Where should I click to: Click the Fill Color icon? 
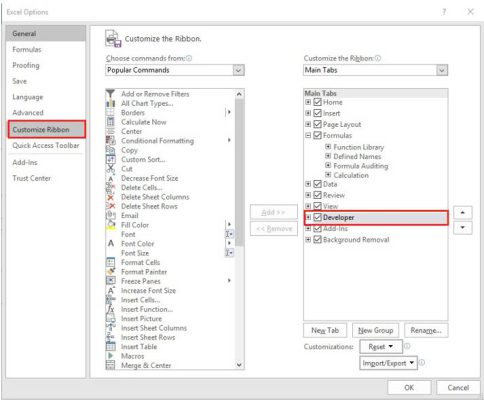tap(110, 225)
